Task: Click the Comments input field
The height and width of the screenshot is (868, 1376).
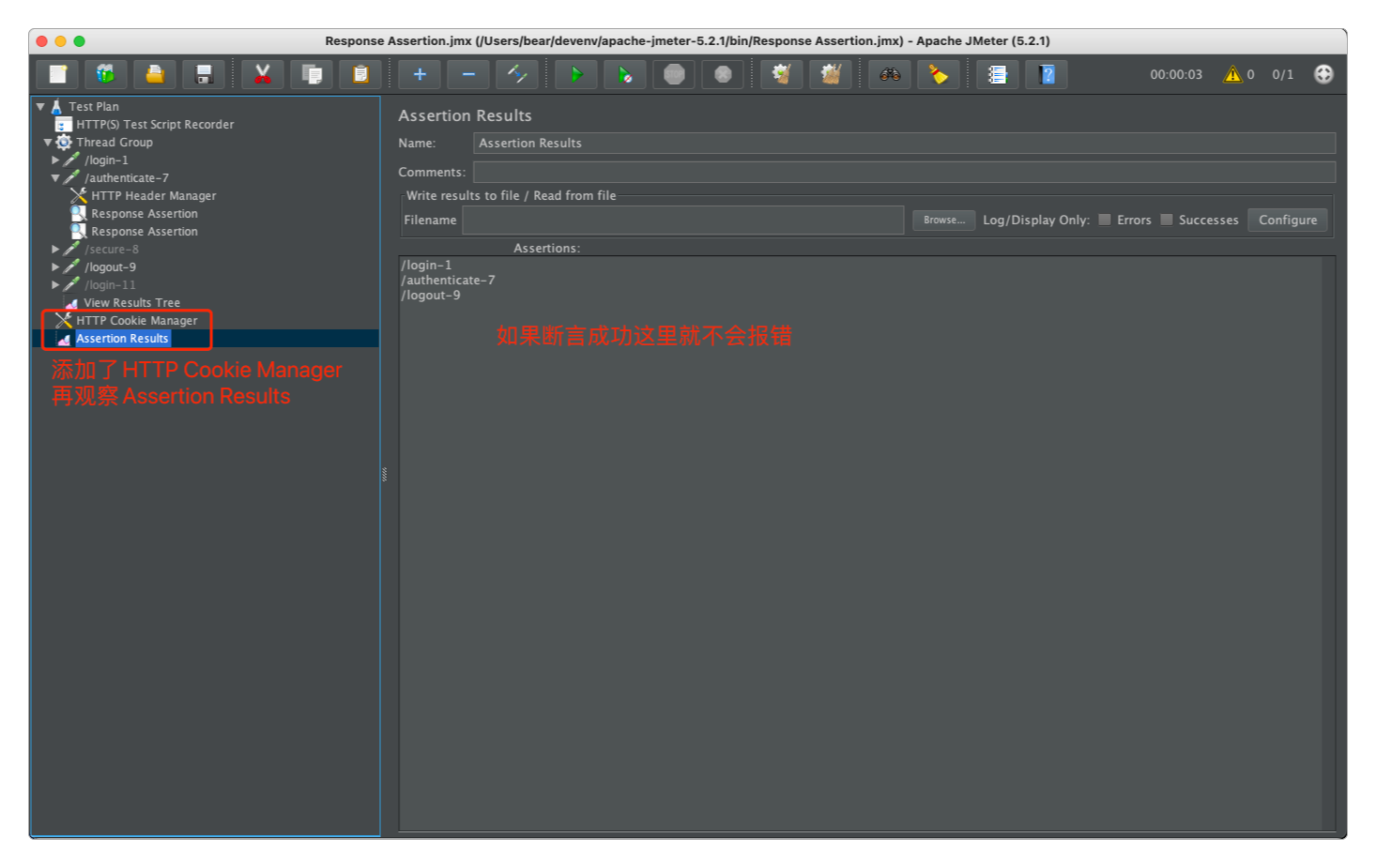Action: (904, 172)
